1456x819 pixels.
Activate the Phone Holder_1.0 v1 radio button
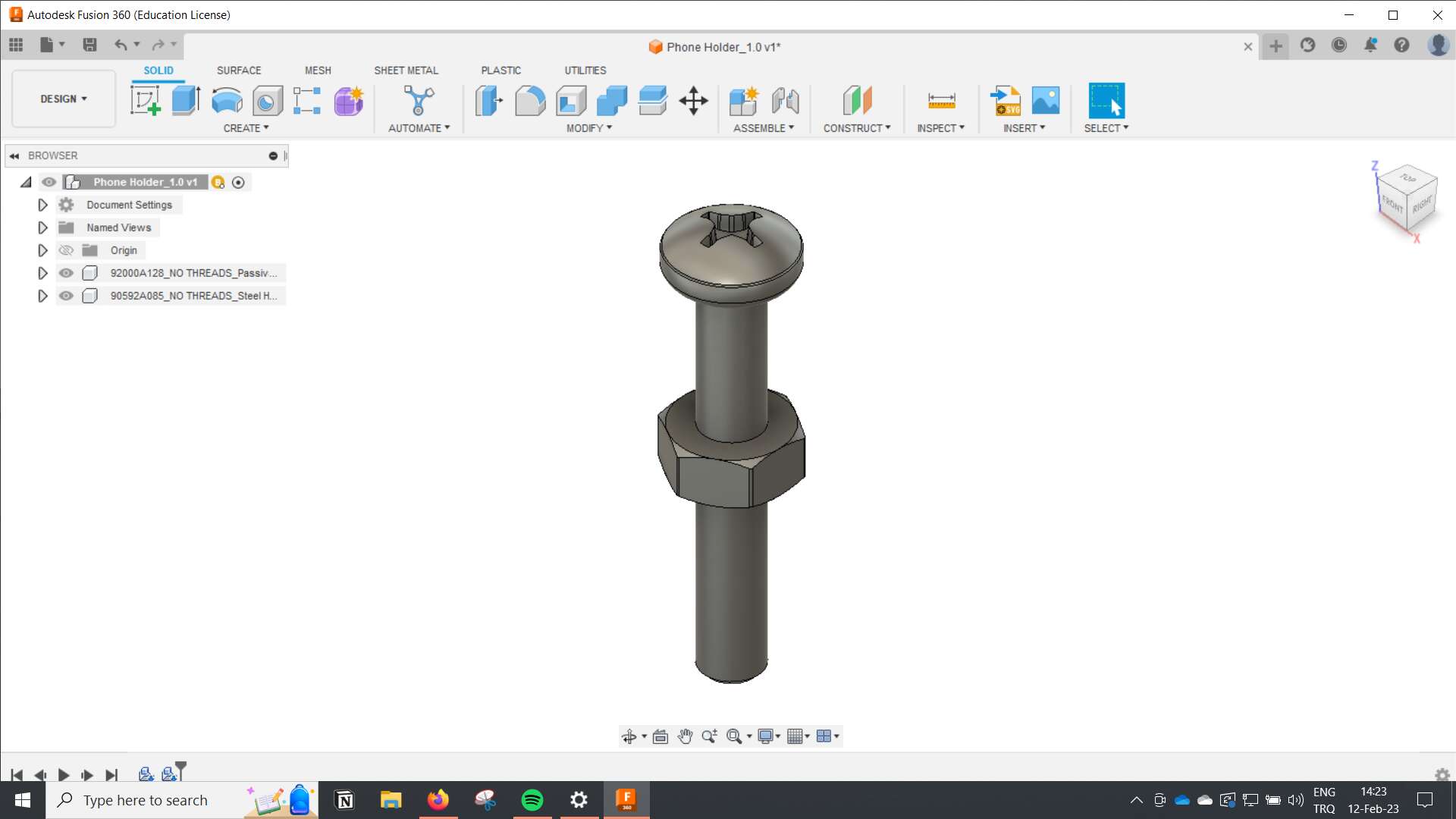[x=238, y=182]
